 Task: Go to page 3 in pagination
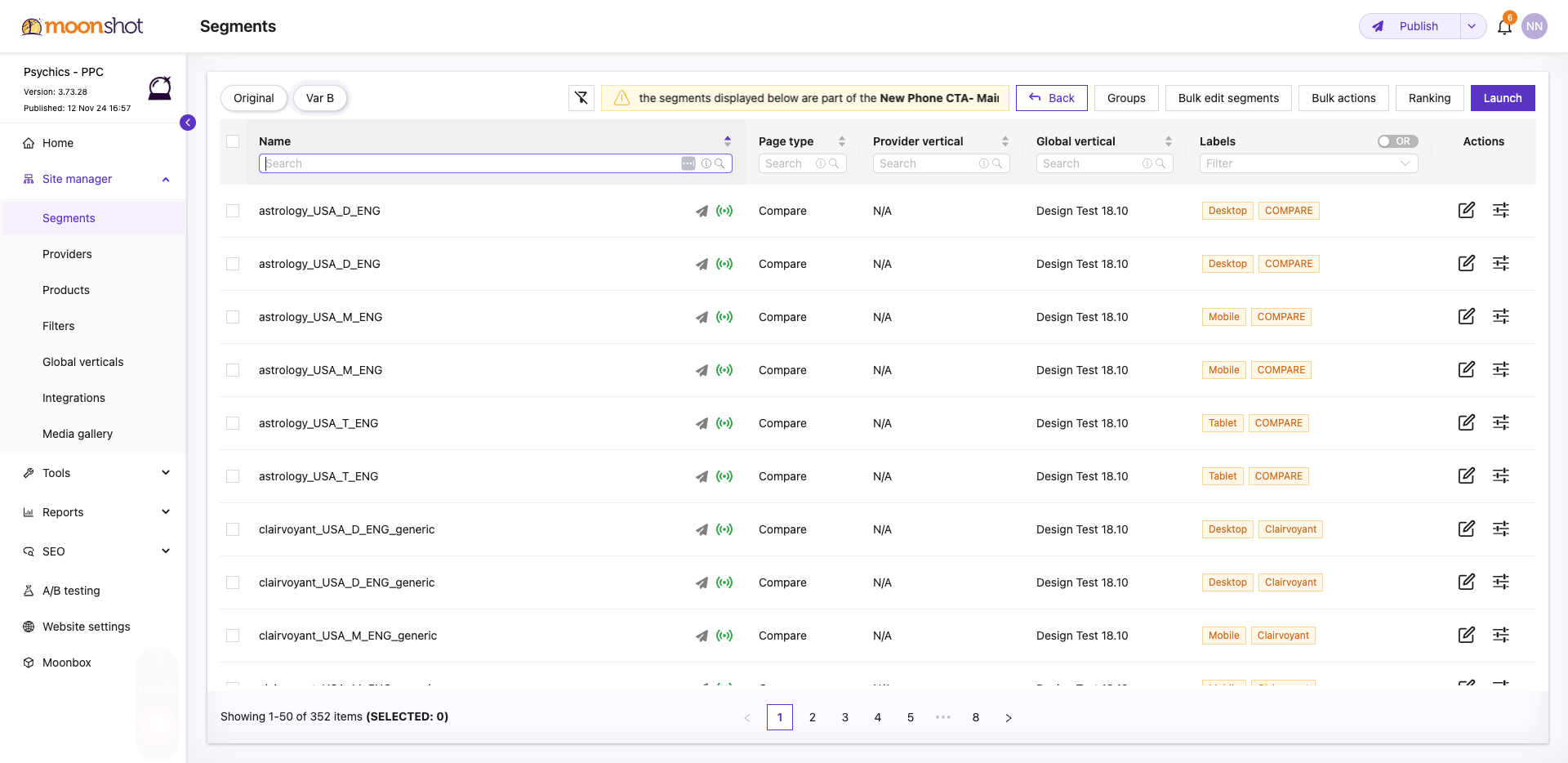(845, 717)
